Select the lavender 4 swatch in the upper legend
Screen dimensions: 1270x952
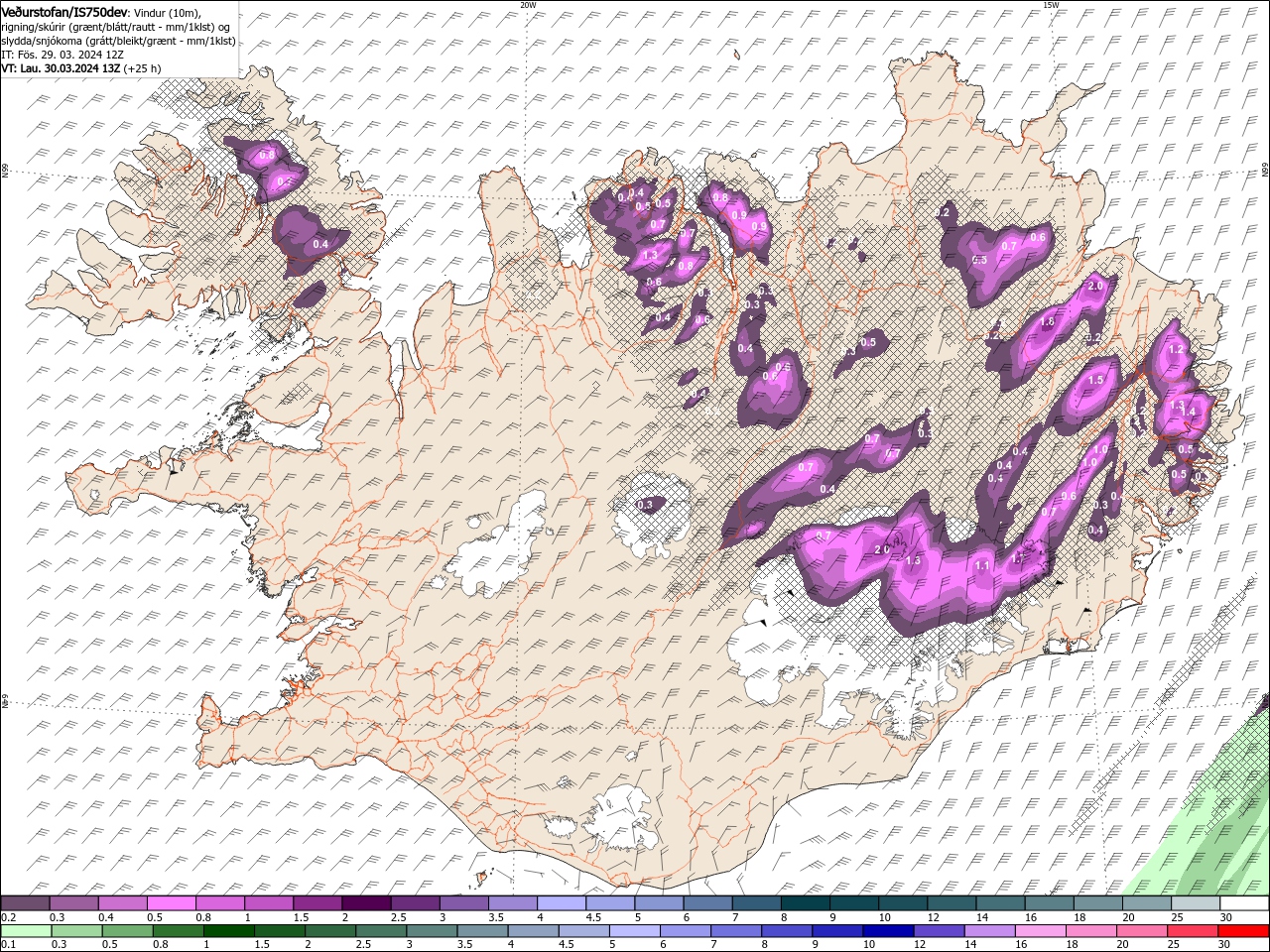[x=561, y=903]
